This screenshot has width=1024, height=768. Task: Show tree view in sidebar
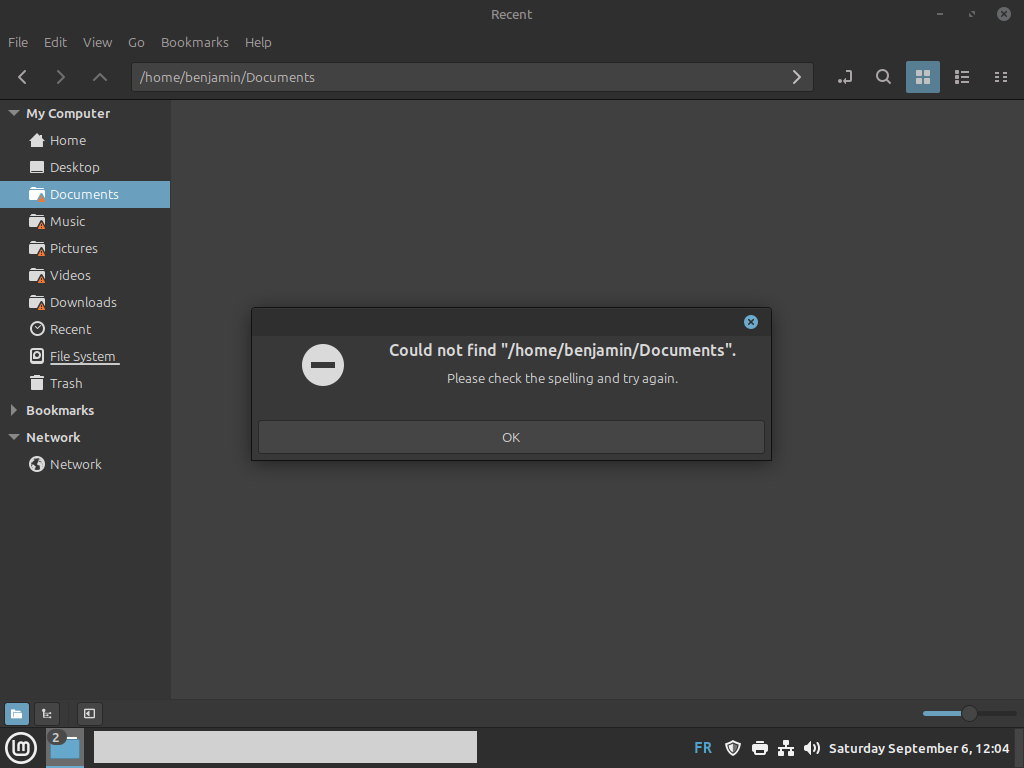coord(47,713)
